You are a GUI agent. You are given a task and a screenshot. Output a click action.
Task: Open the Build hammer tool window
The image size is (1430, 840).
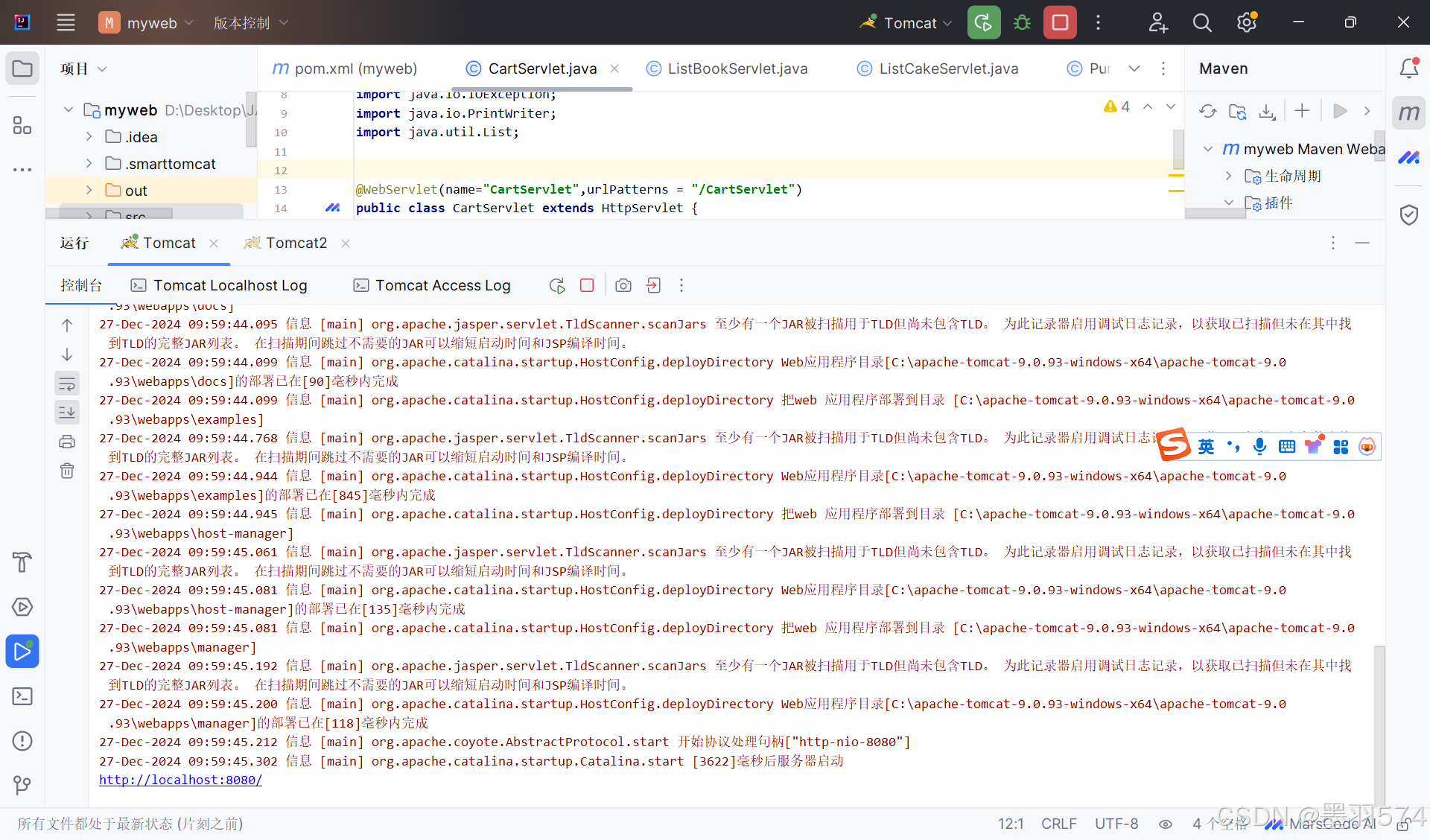pos(22,562)
